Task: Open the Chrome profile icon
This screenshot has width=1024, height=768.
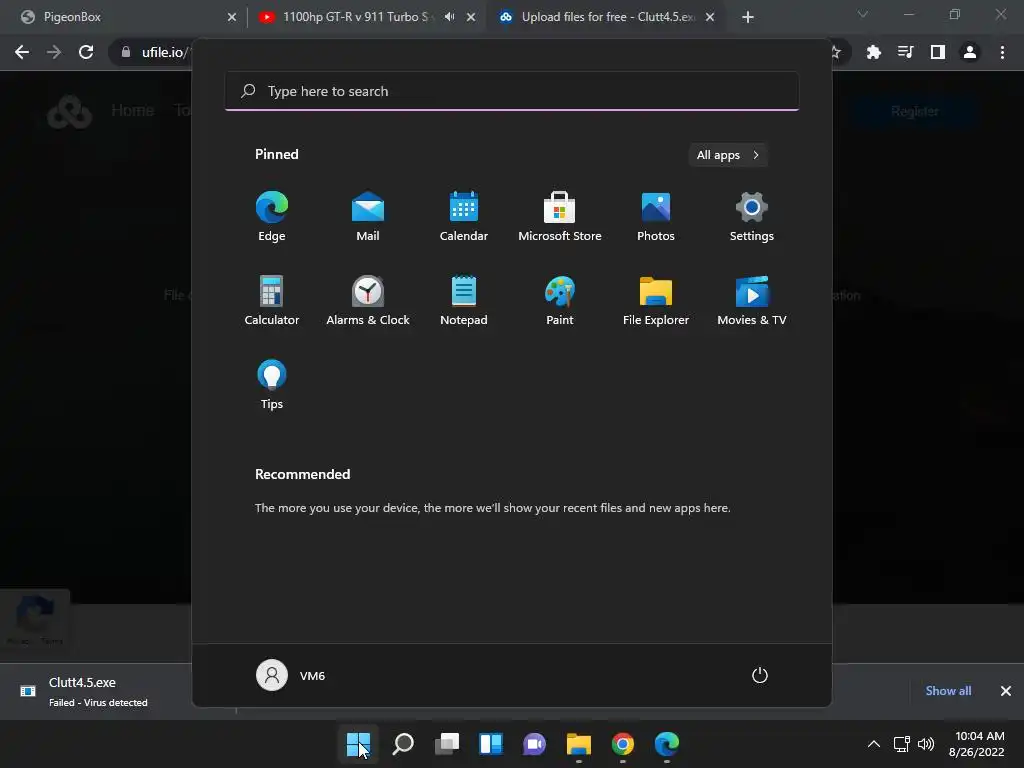Action: [970, 52]
